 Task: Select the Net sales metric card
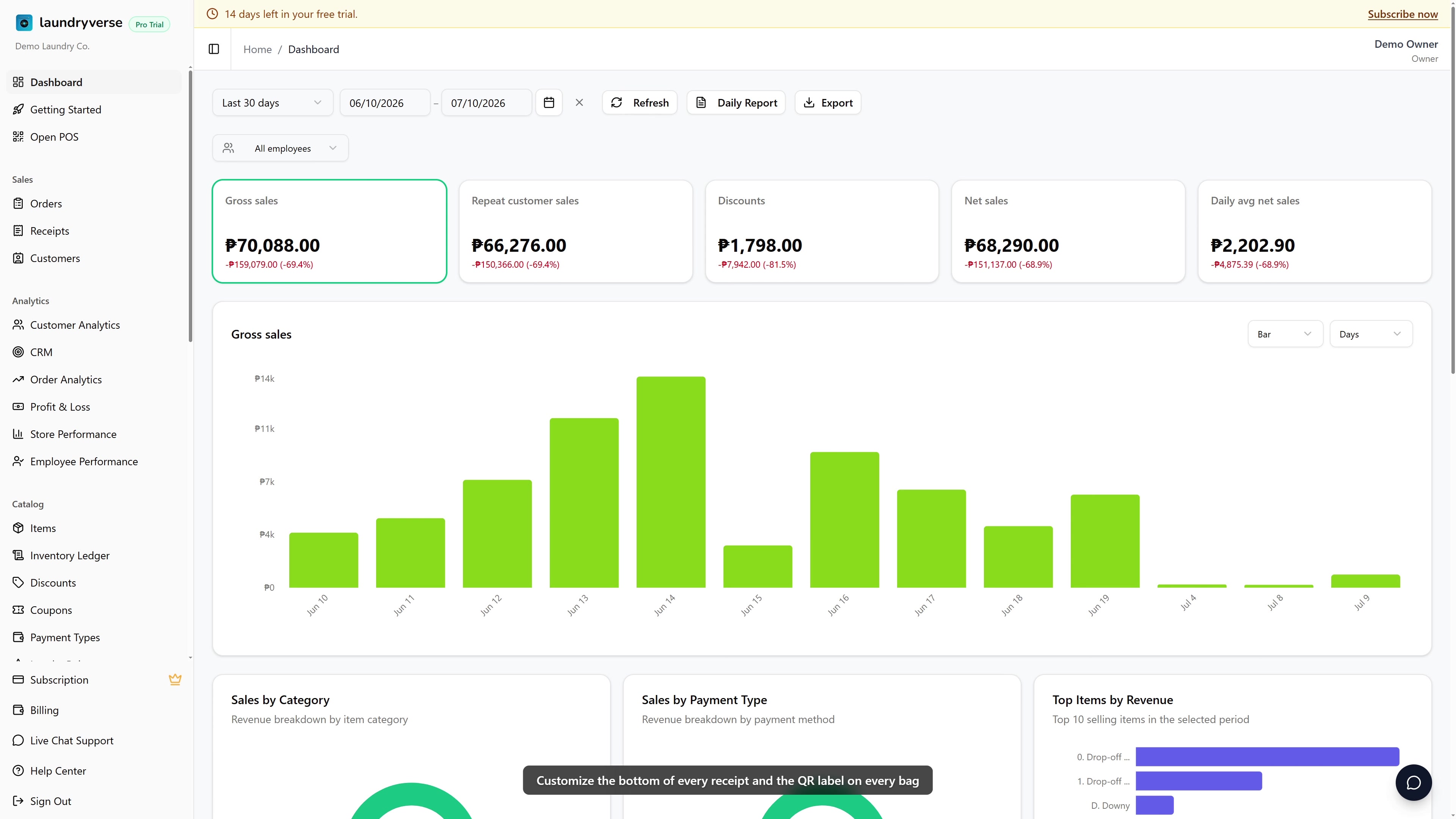[x=1068, y=231]
